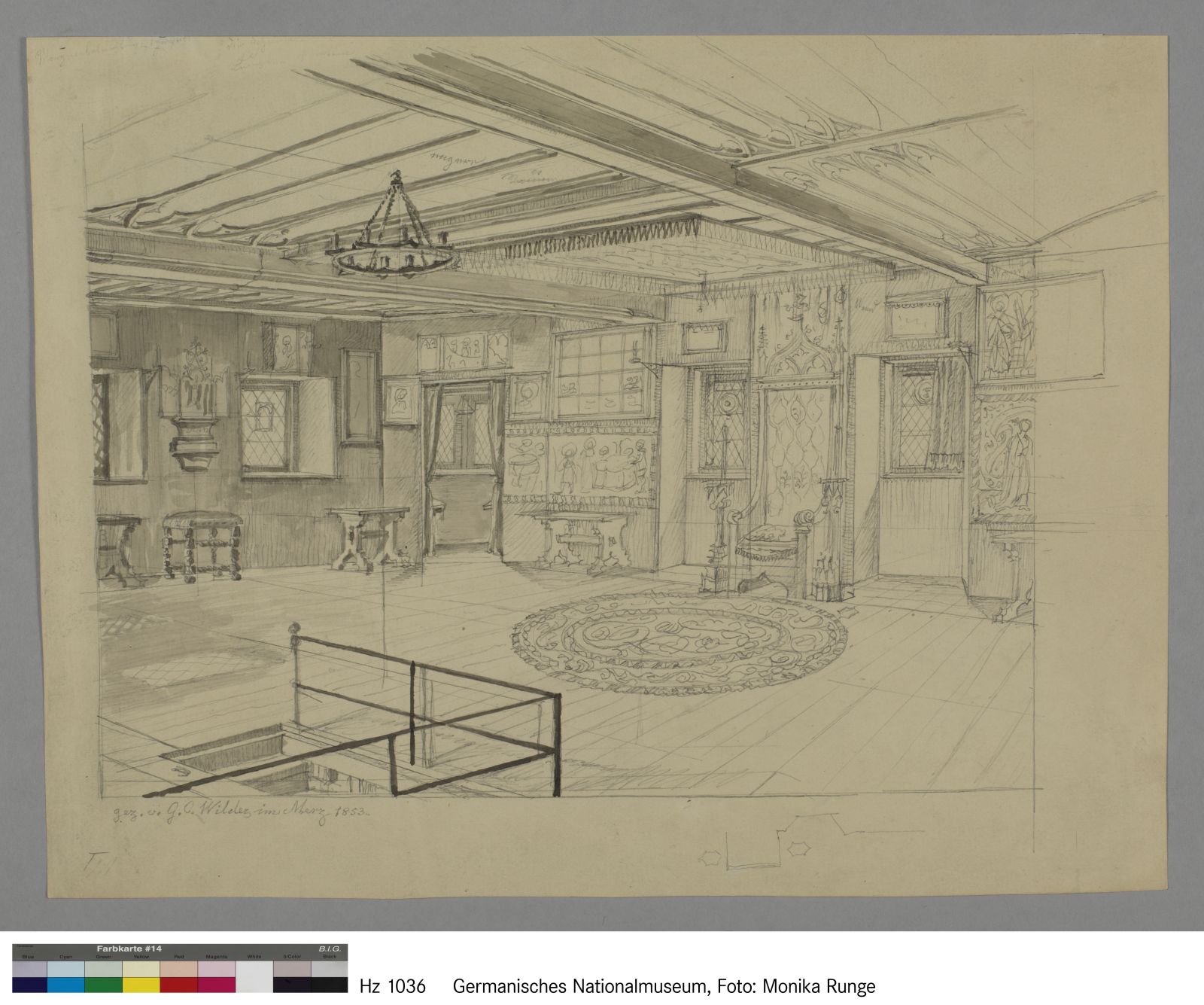The image size is (1204, 1005).
Task: Select the magenta color swatch
Action: (217, 985)
